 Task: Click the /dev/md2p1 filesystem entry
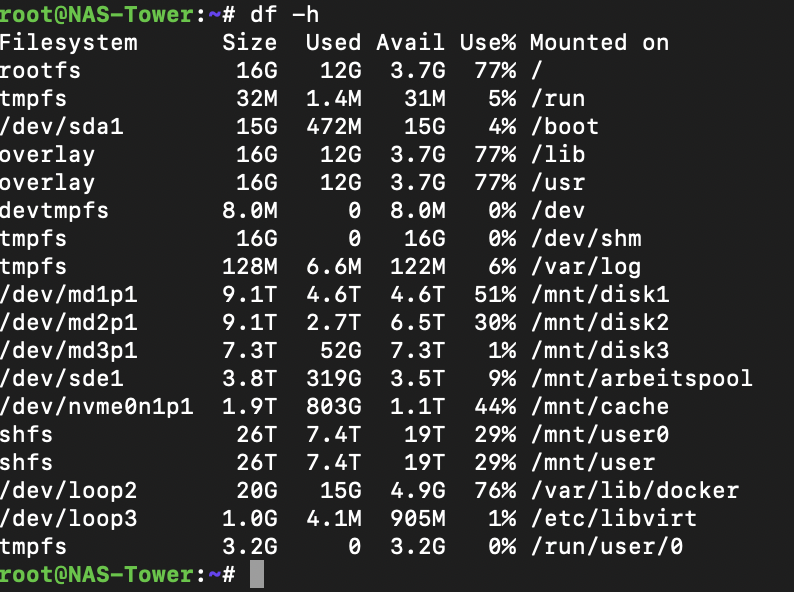tap(68, 323)
